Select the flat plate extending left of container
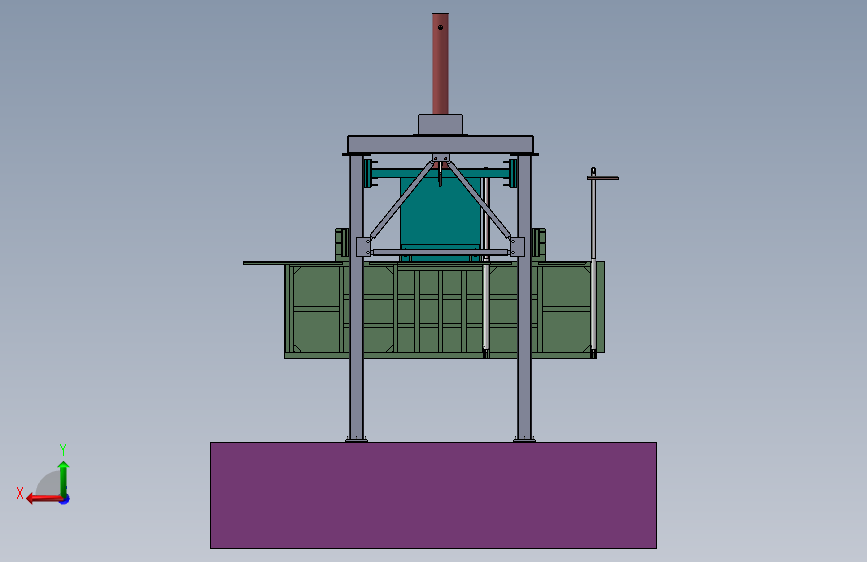The width and height of the screenshot is (867, 562). click(x=293, y=263)
